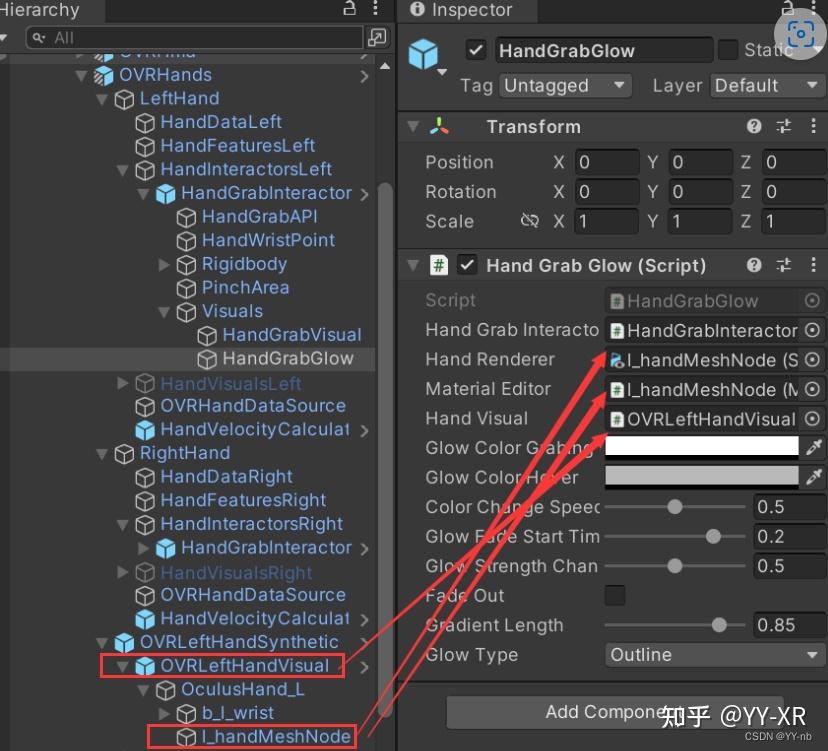Toggle the Static checkbox
This screenshot has width=828, height=751.
[x=728, y=50]
